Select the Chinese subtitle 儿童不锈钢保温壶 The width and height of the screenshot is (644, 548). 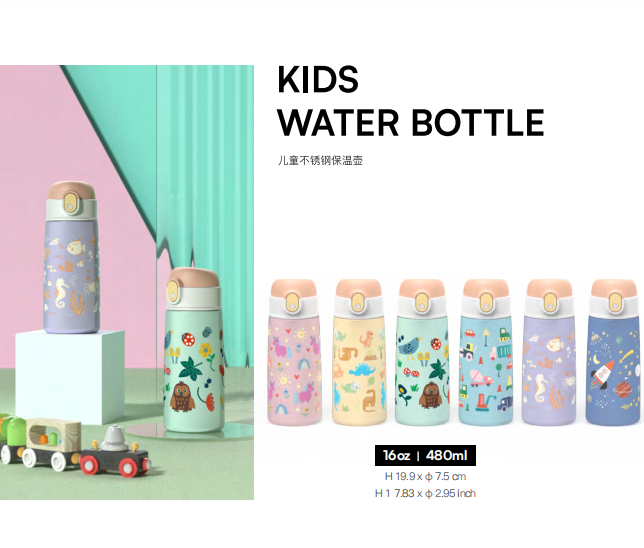click(320, 160)
